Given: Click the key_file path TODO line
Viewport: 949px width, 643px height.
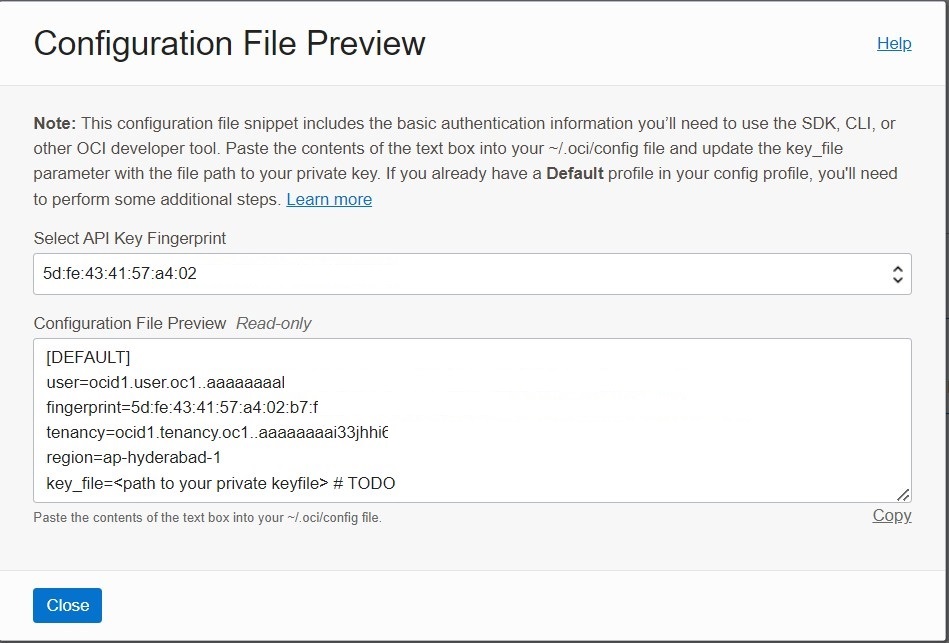Looking at the screenshot, I should tap(221, 483).
